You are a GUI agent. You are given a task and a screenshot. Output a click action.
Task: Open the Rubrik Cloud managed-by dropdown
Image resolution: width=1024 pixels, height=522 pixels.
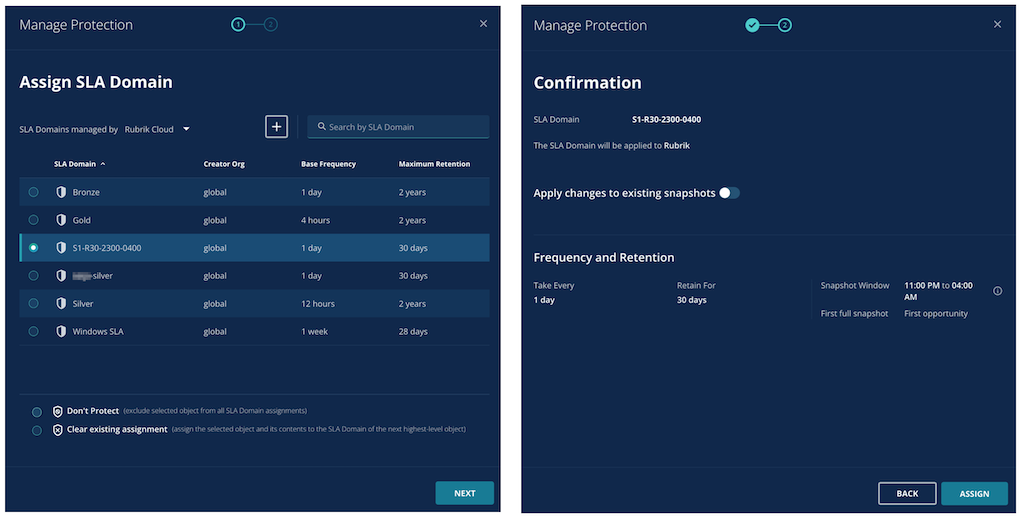(x=157, y=129)
